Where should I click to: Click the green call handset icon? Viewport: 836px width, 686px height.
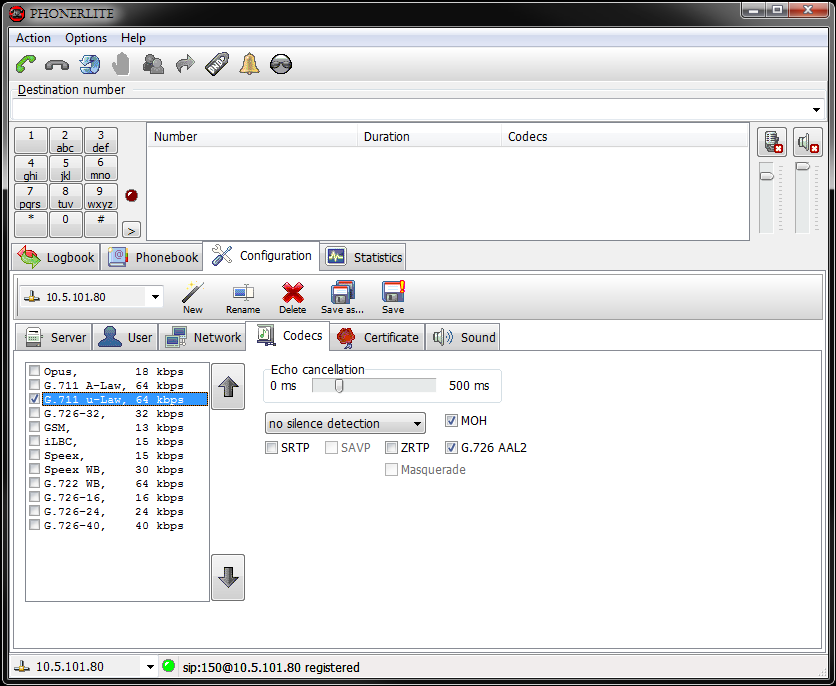pyautogui.click(x=26, y=65)
